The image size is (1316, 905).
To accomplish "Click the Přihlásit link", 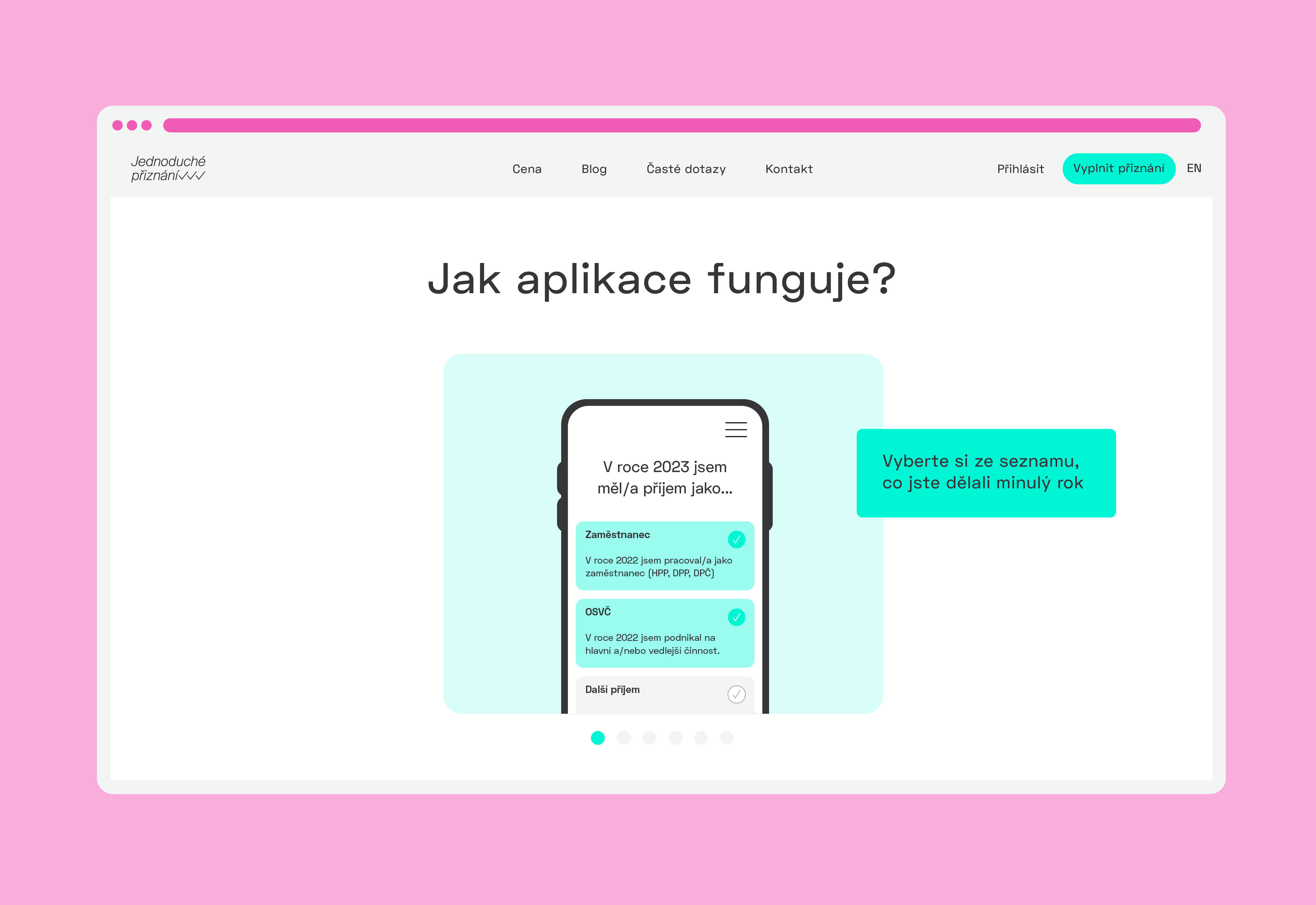I will click(1020, 169).
